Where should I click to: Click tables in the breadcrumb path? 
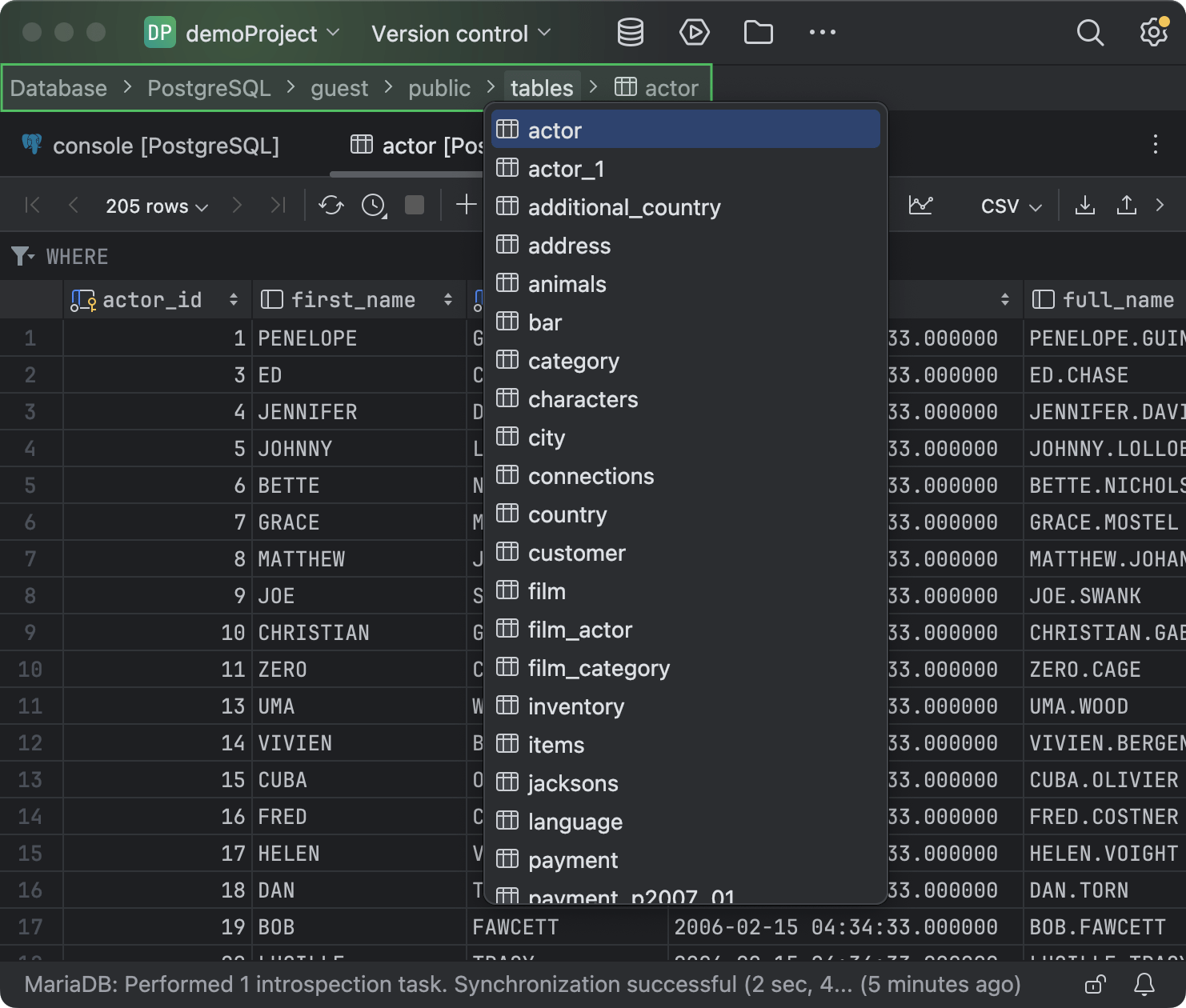pos(542,88)
